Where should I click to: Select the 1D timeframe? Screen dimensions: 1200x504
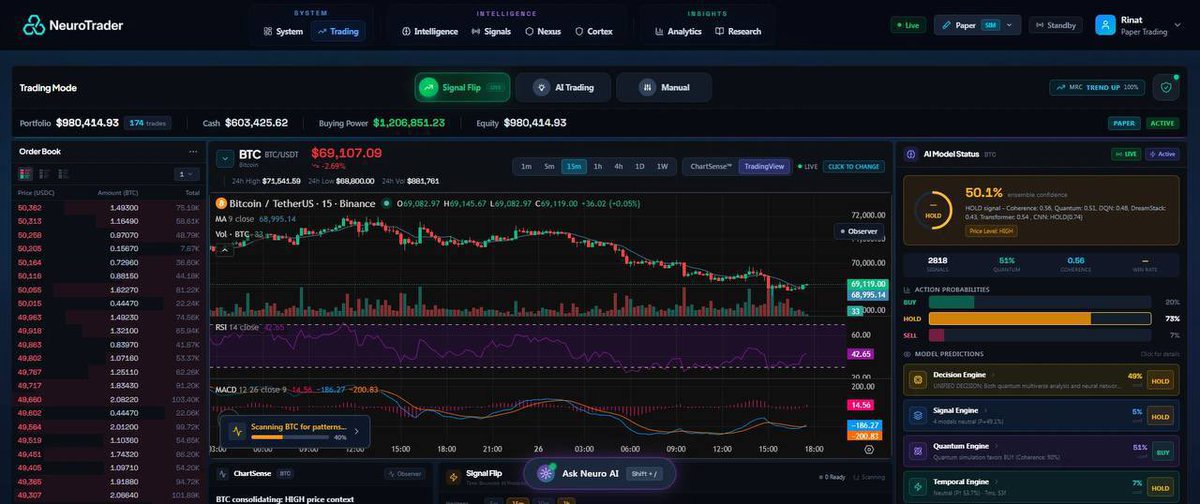pos(640,166)
